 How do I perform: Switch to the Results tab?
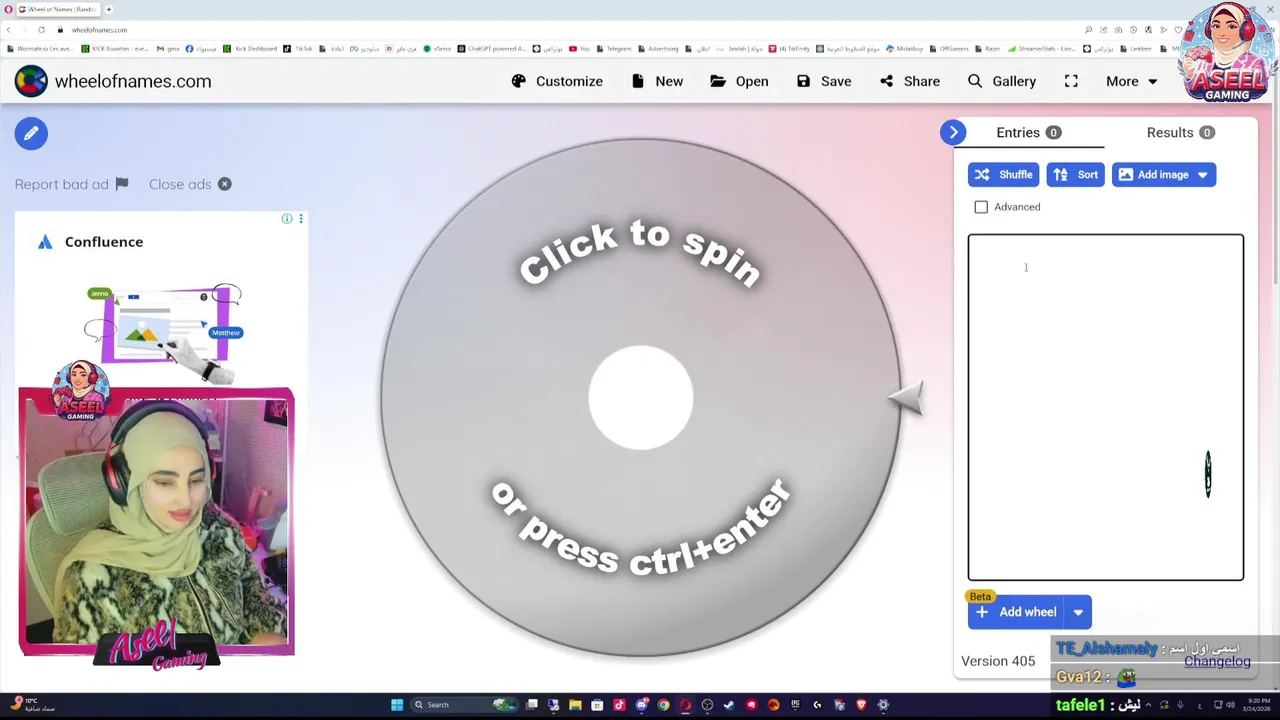pyautogui.click(x=1180, y=132)
